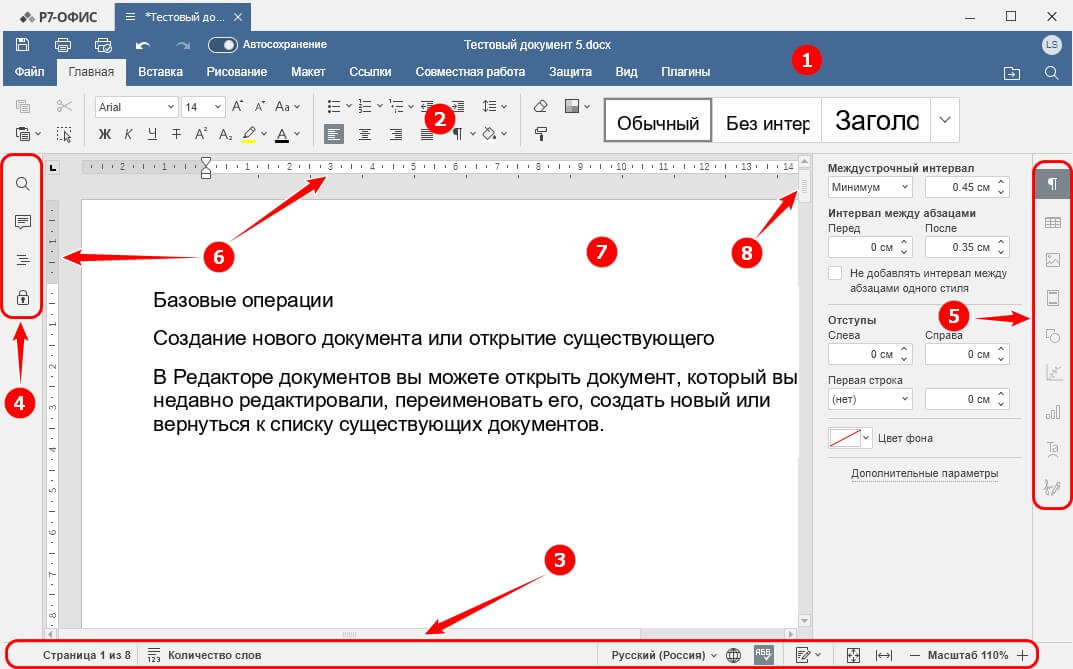Toggle italic formatting with К button

(x=128, y=134)
